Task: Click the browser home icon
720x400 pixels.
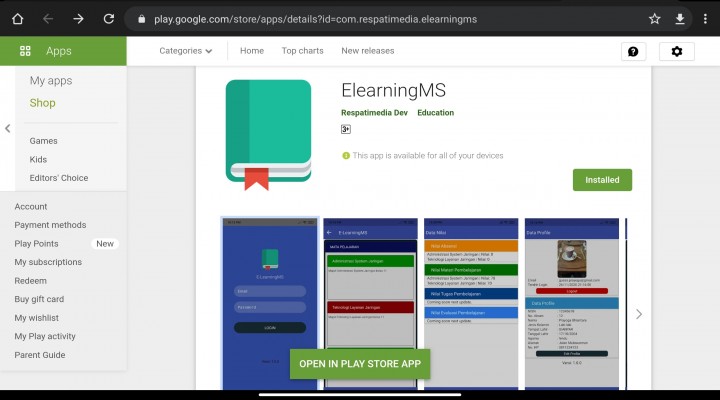Action: tap(18, 18)
